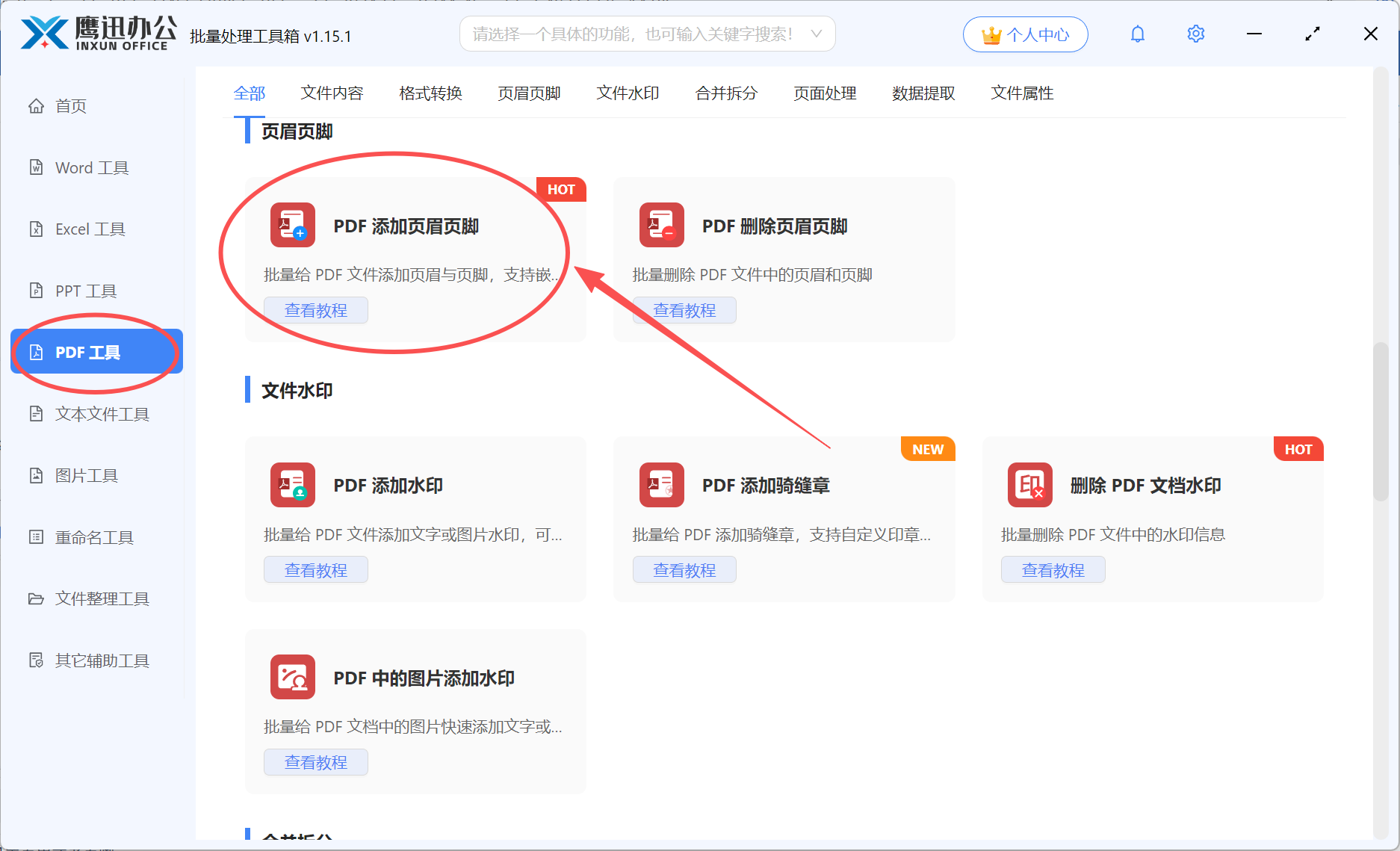The height and width of the screenshot is (851, 1400).
Task: Toggle full-screen window expand icon
Action: point(1313,34)
